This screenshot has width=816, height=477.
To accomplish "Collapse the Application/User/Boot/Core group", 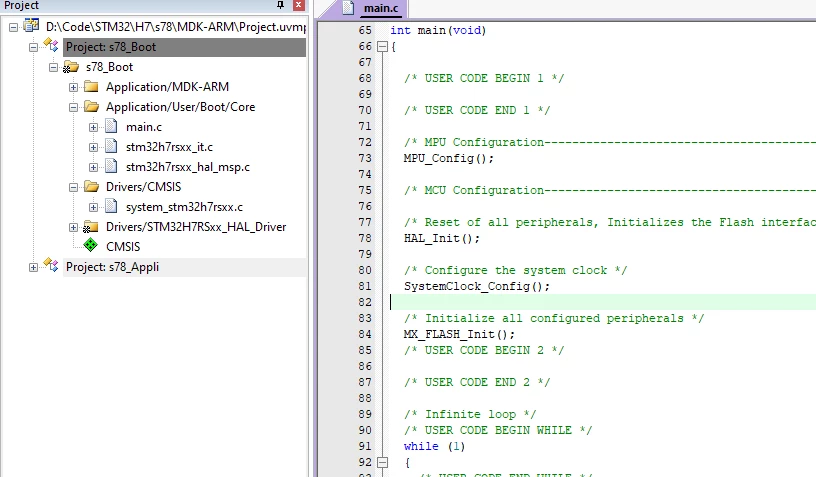I will click(73, 107).
